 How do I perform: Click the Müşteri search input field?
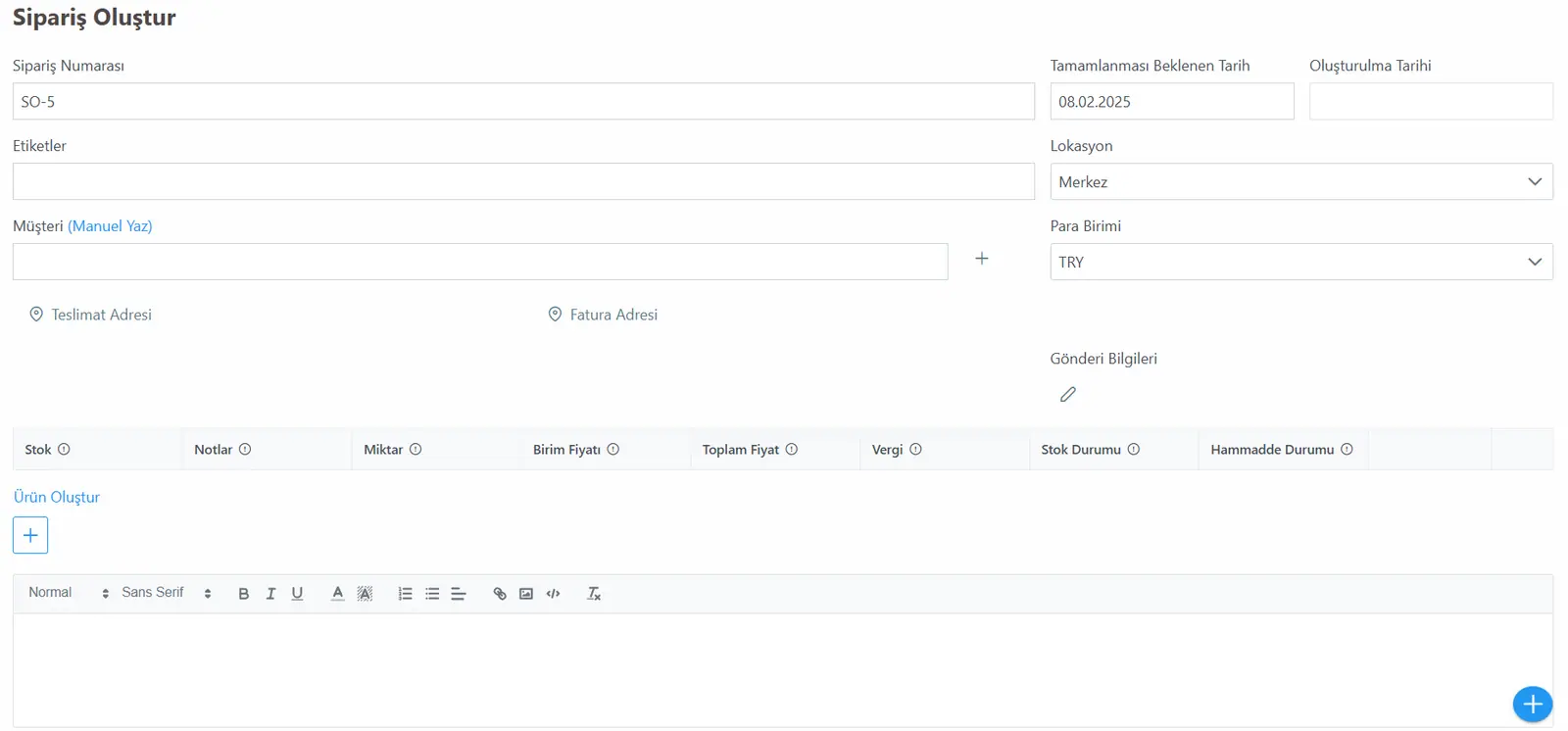(x=480, y=262)
